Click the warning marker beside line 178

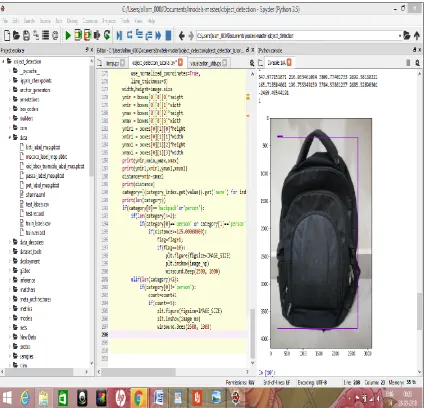248,97
